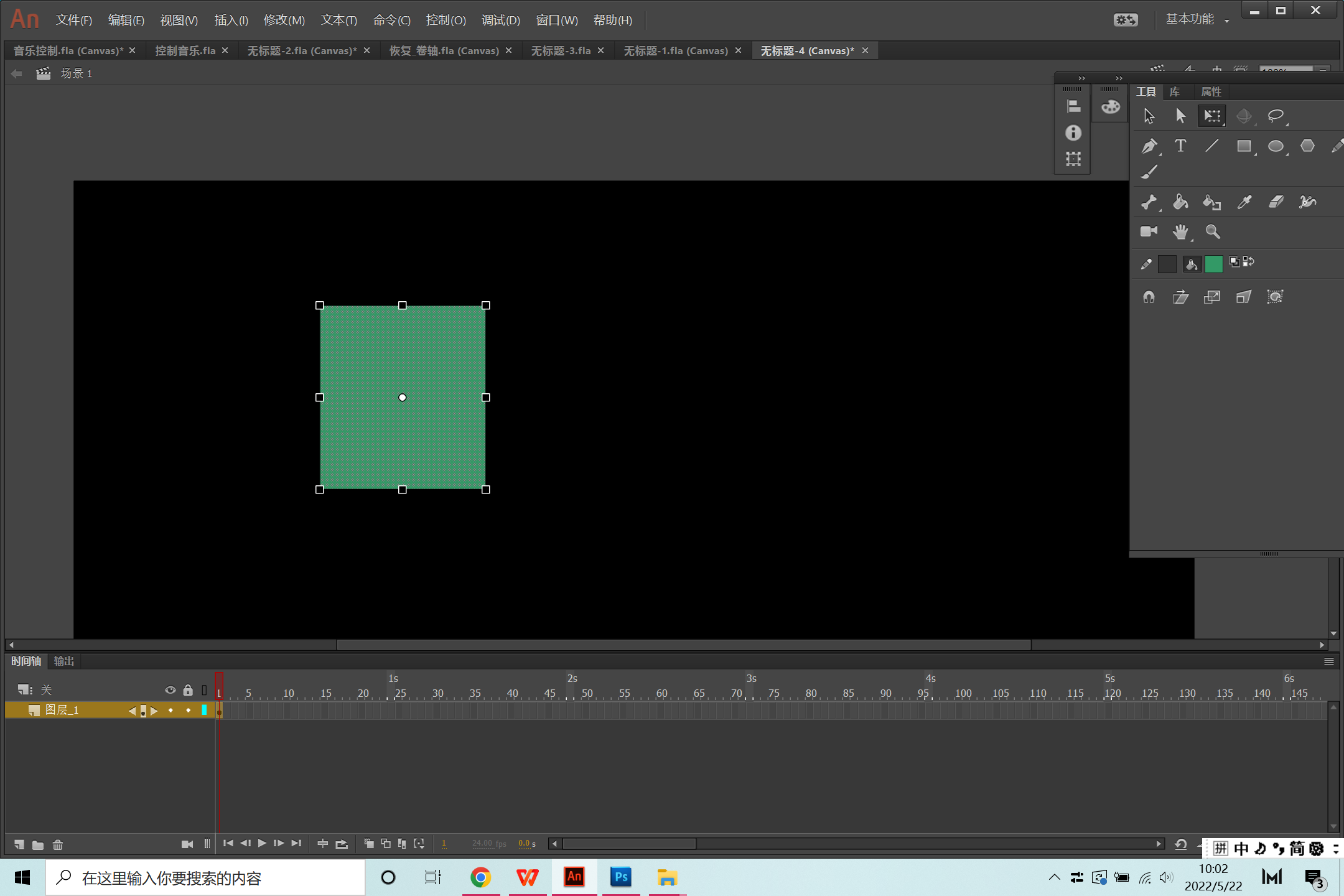Switch to the 属性 panel tab
1344x896 pixels.
pos(1210,92)
